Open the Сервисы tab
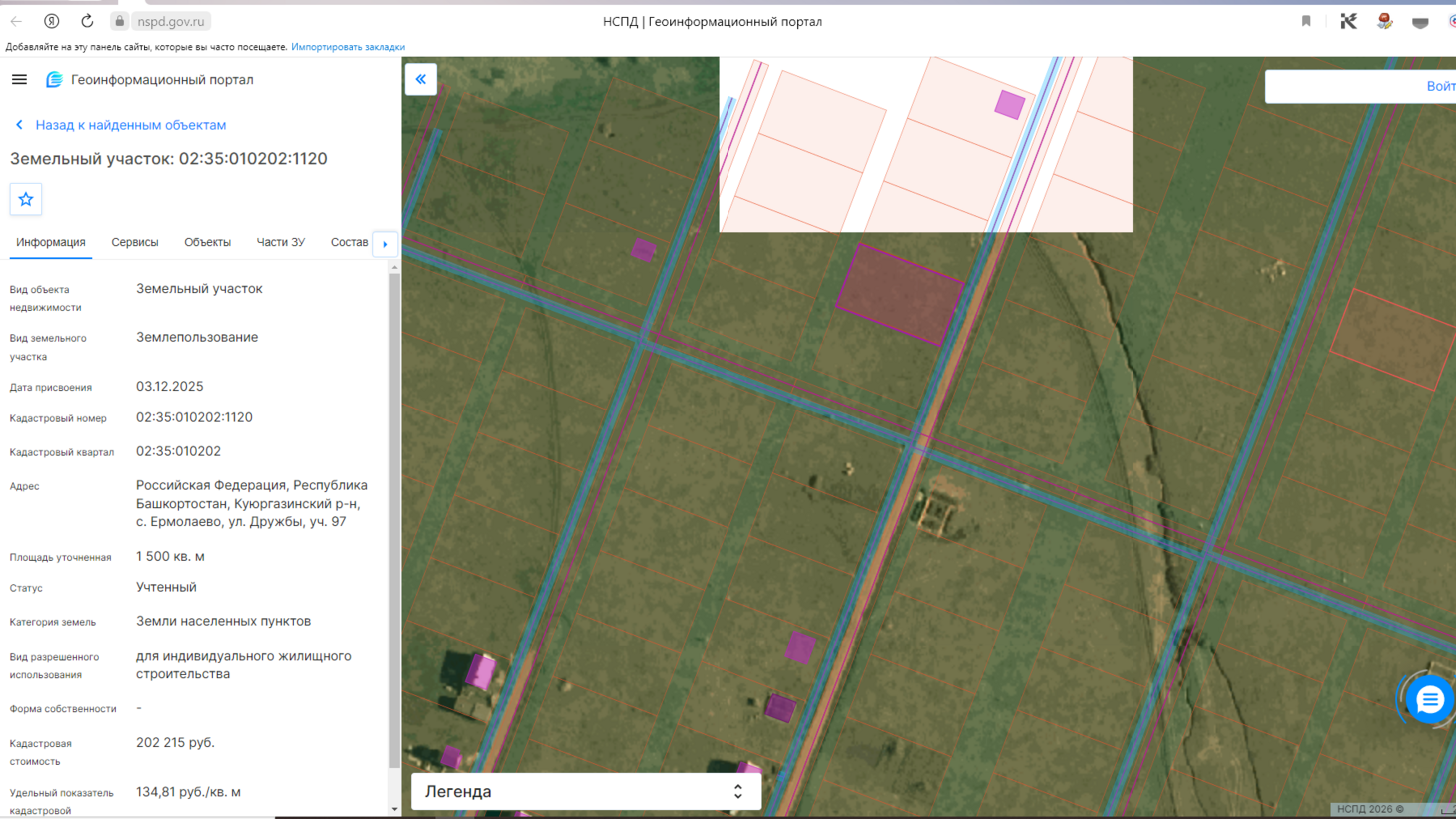Viewport: 1456px width, 819px height. [x=135, y=242]
